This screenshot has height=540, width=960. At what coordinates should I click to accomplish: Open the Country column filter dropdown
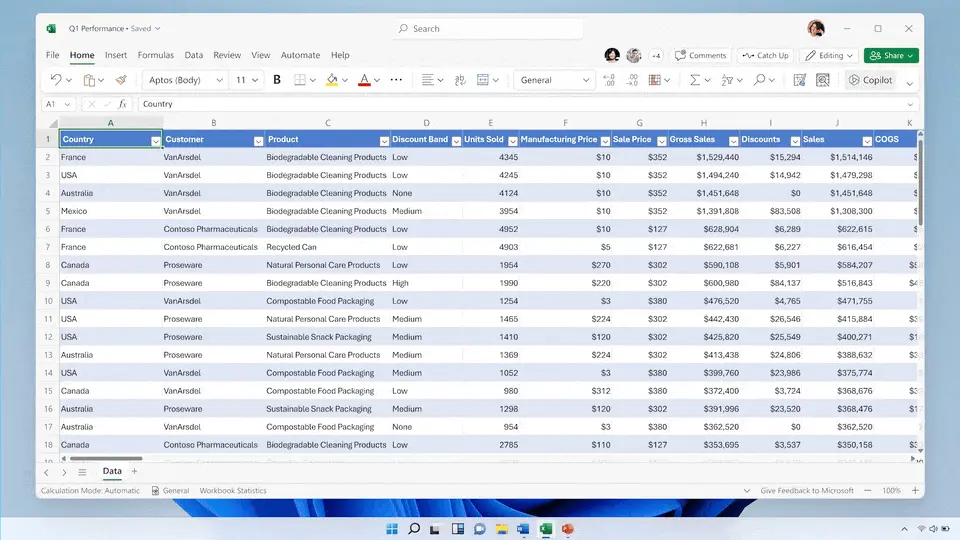click(156, 141)
